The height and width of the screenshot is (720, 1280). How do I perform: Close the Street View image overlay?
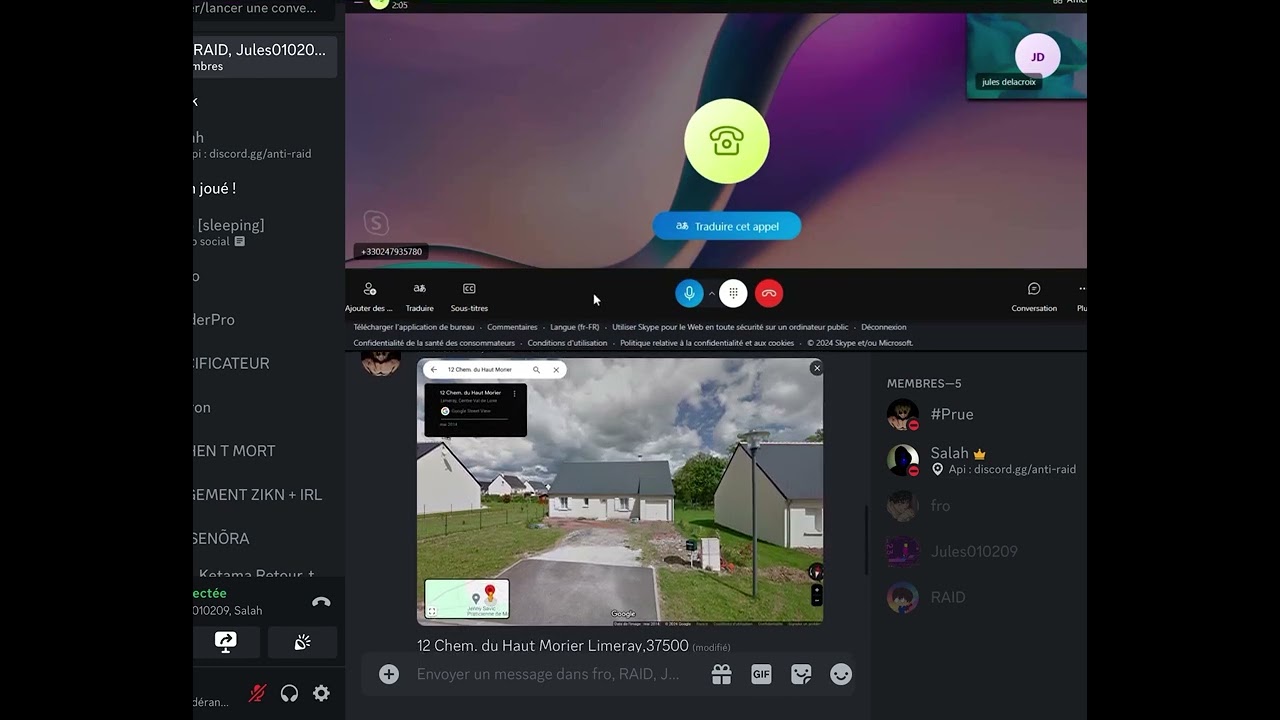(x=816, y=368)
